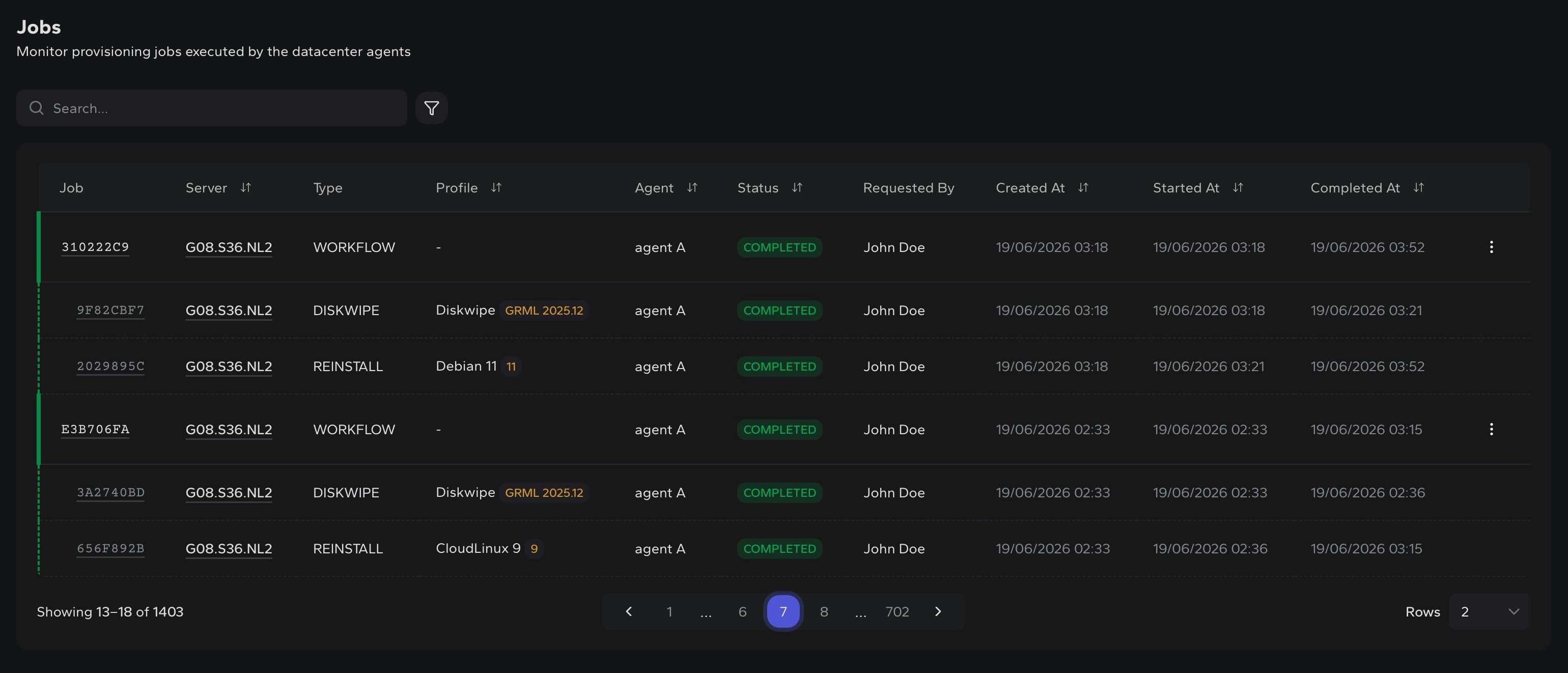Image resolution: width=1568 pixels, height=673 pixels.
Task: Click the Debian 11 profile text
Action: pos(466,367)
